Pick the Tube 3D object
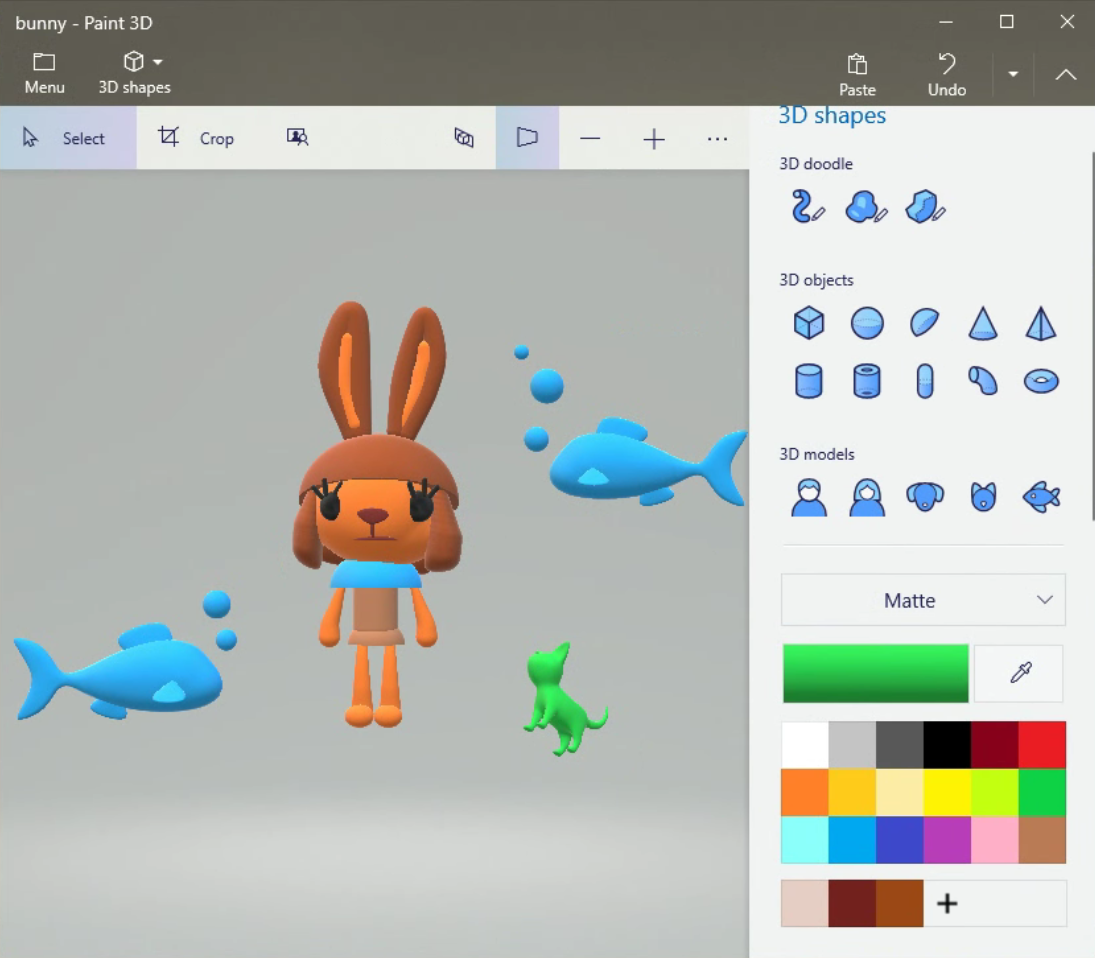1095x958 pixels. click(867, 381)
